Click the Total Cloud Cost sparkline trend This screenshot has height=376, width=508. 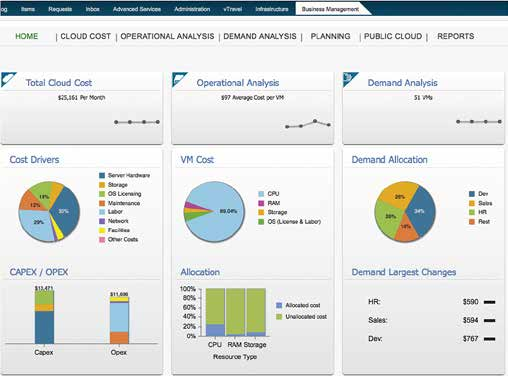[137, 122]
